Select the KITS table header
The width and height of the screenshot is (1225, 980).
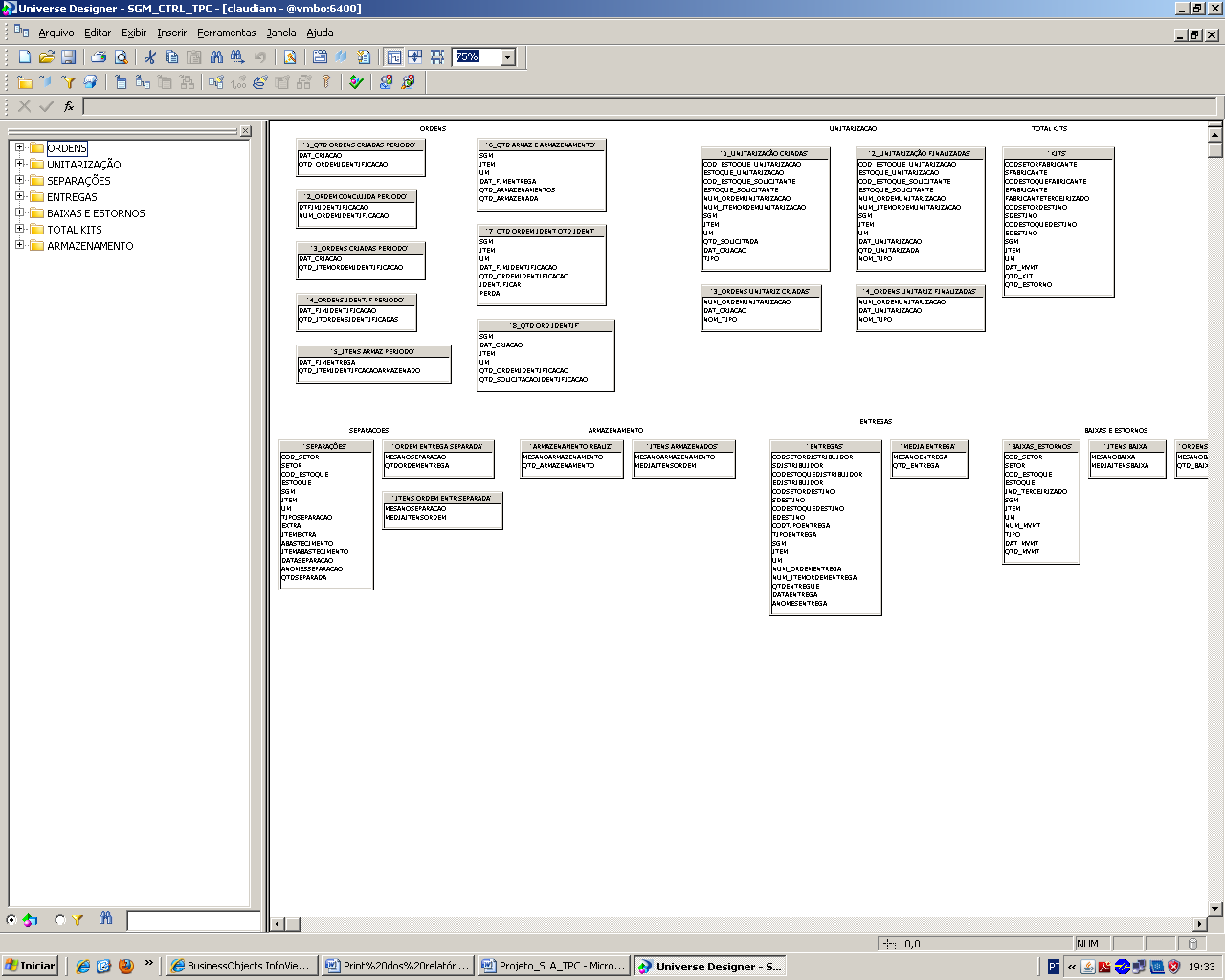pyautogui.click(x=1058, y=153)
